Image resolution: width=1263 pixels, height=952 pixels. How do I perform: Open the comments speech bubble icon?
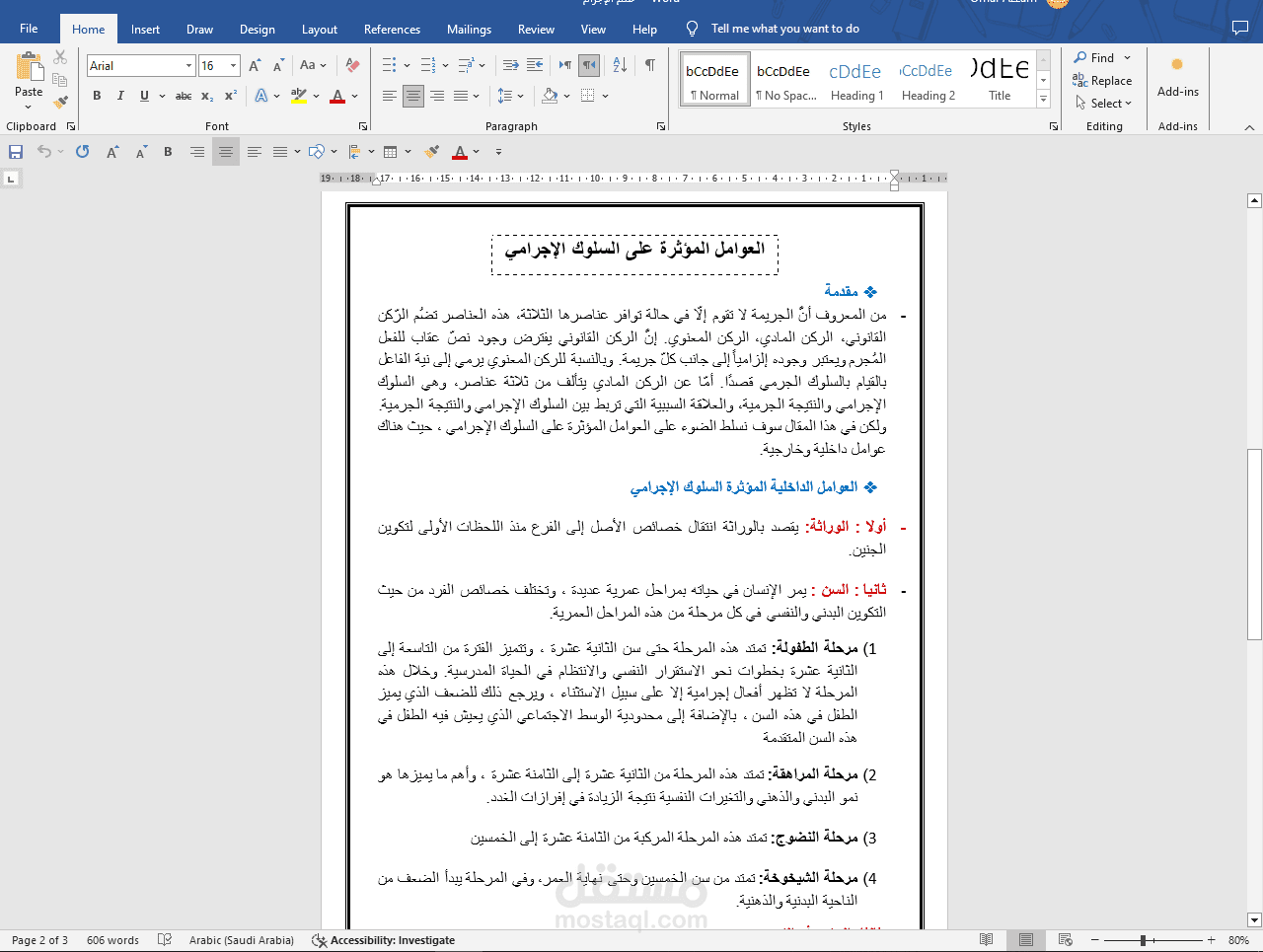pyautogui.click(x=1240, y=29)
